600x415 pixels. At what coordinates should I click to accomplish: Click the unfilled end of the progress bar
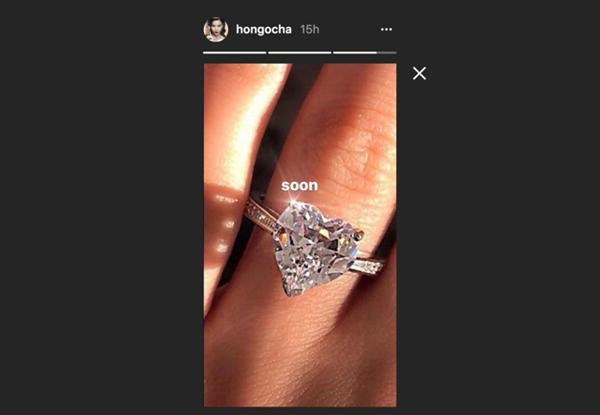[387, 53]
